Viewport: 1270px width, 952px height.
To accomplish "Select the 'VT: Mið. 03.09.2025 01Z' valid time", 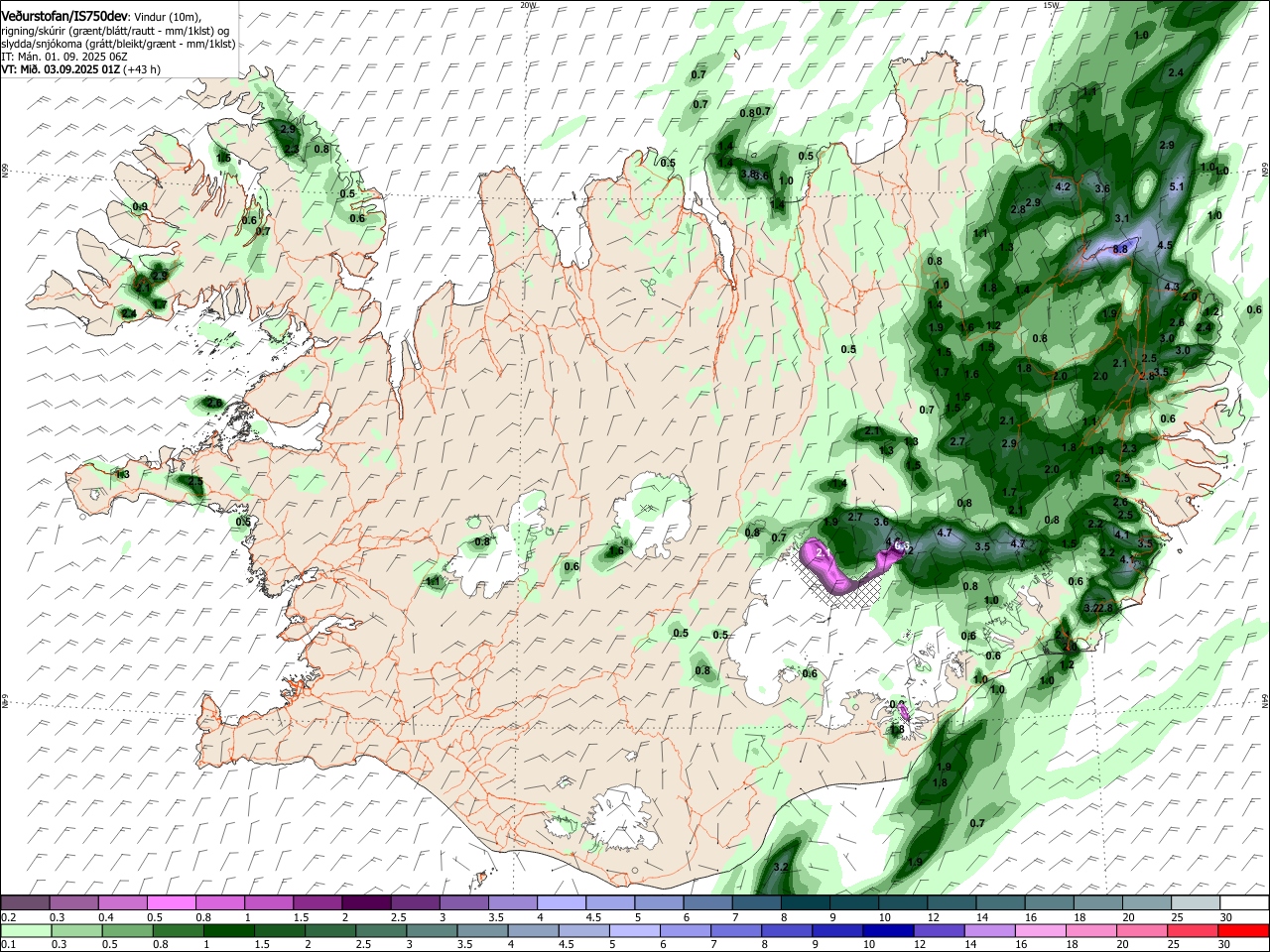I will [x=61, y=69].
